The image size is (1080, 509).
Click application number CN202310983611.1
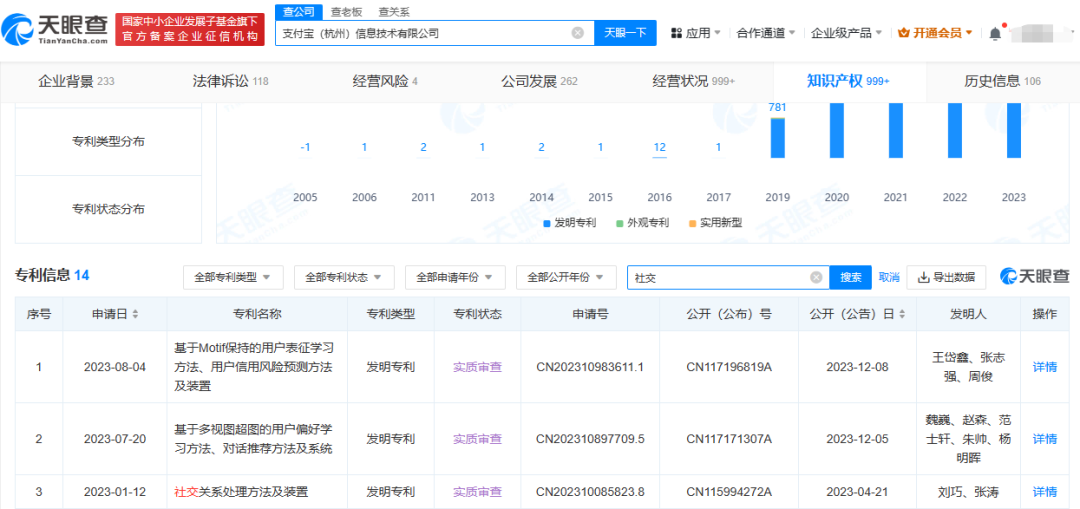pyautogui.click(x=590, y=367)
